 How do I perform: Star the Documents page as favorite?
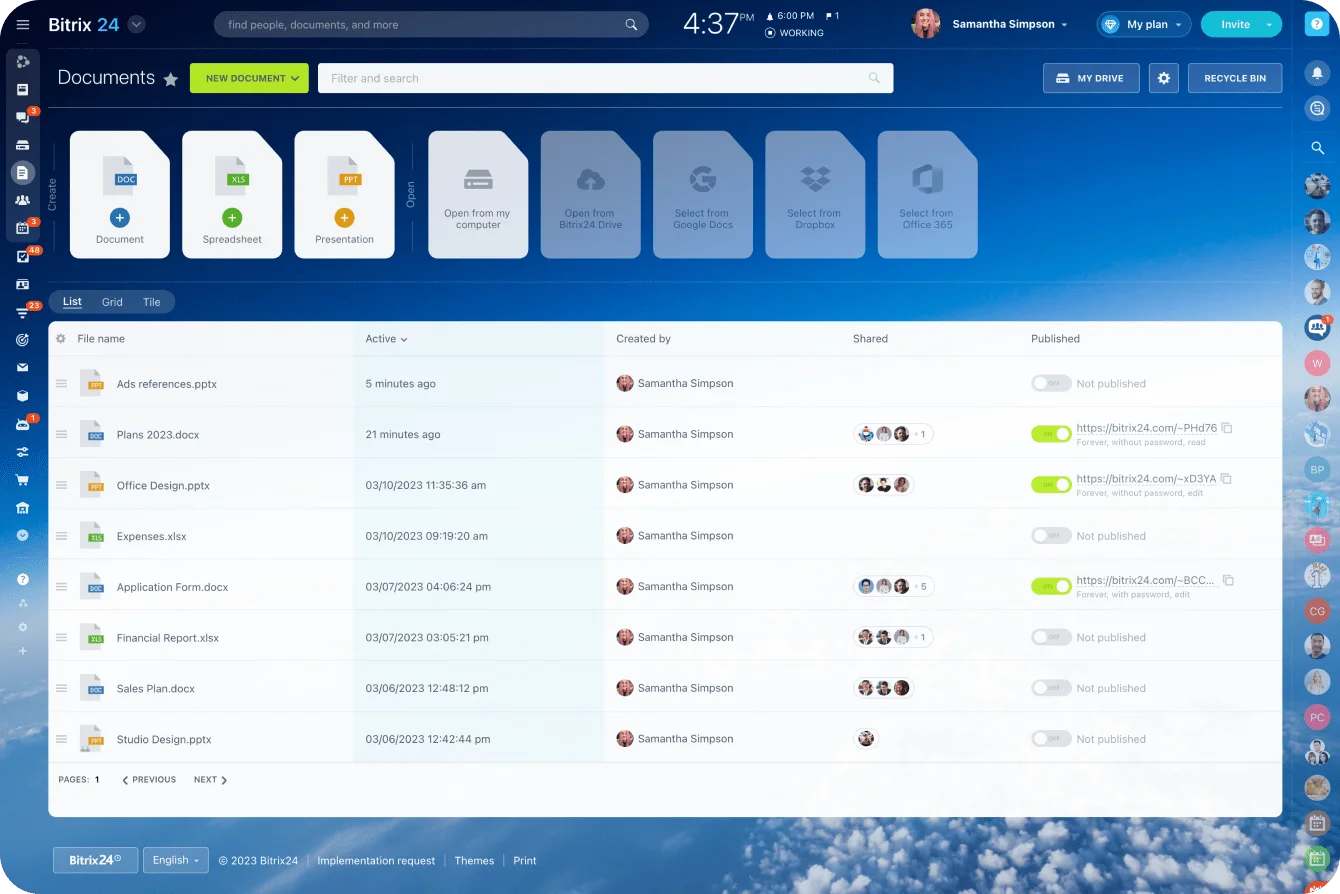[x=171, y=79]
